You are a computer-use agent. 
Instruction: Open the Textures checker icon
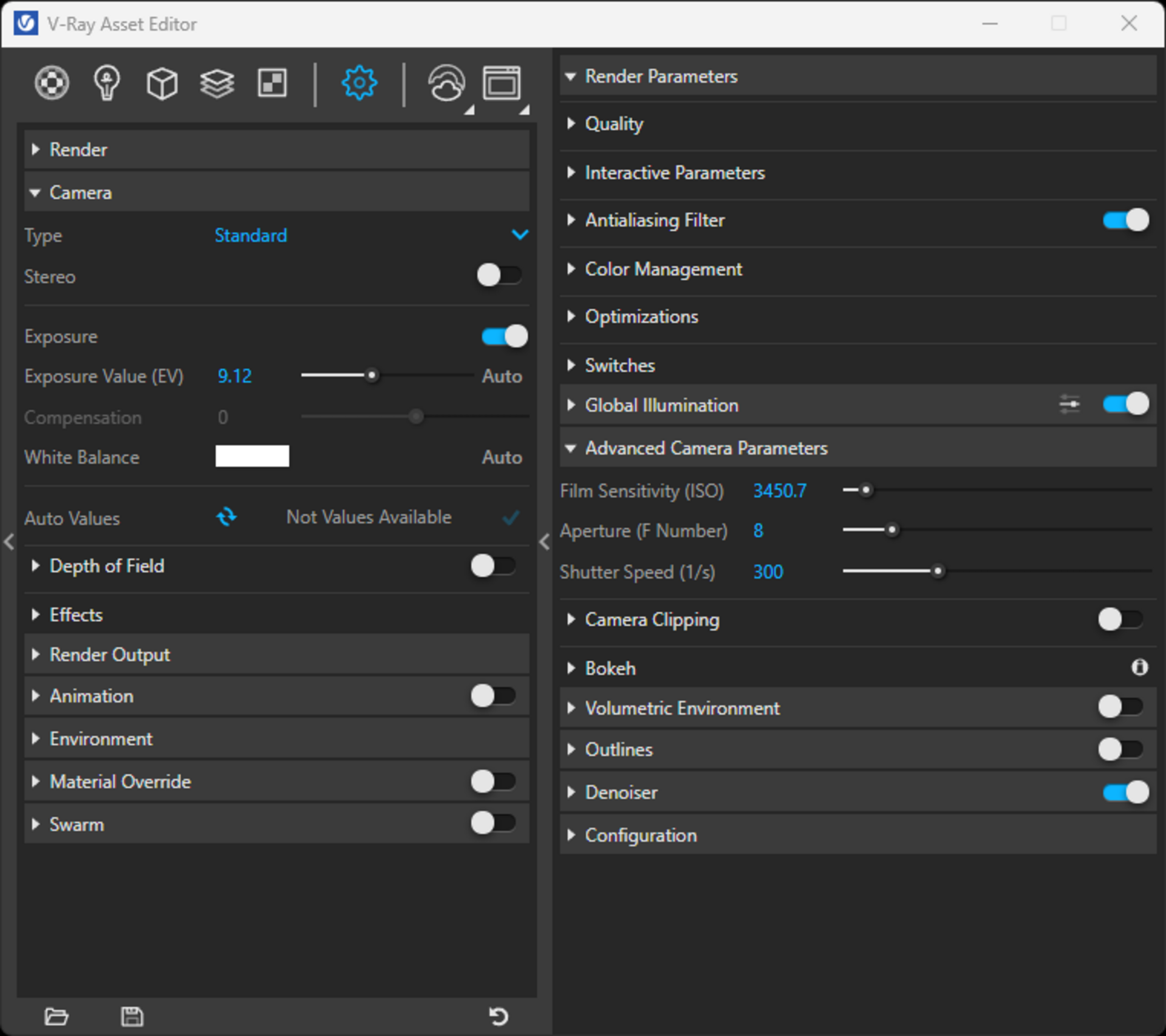click(x=272, y=83)
